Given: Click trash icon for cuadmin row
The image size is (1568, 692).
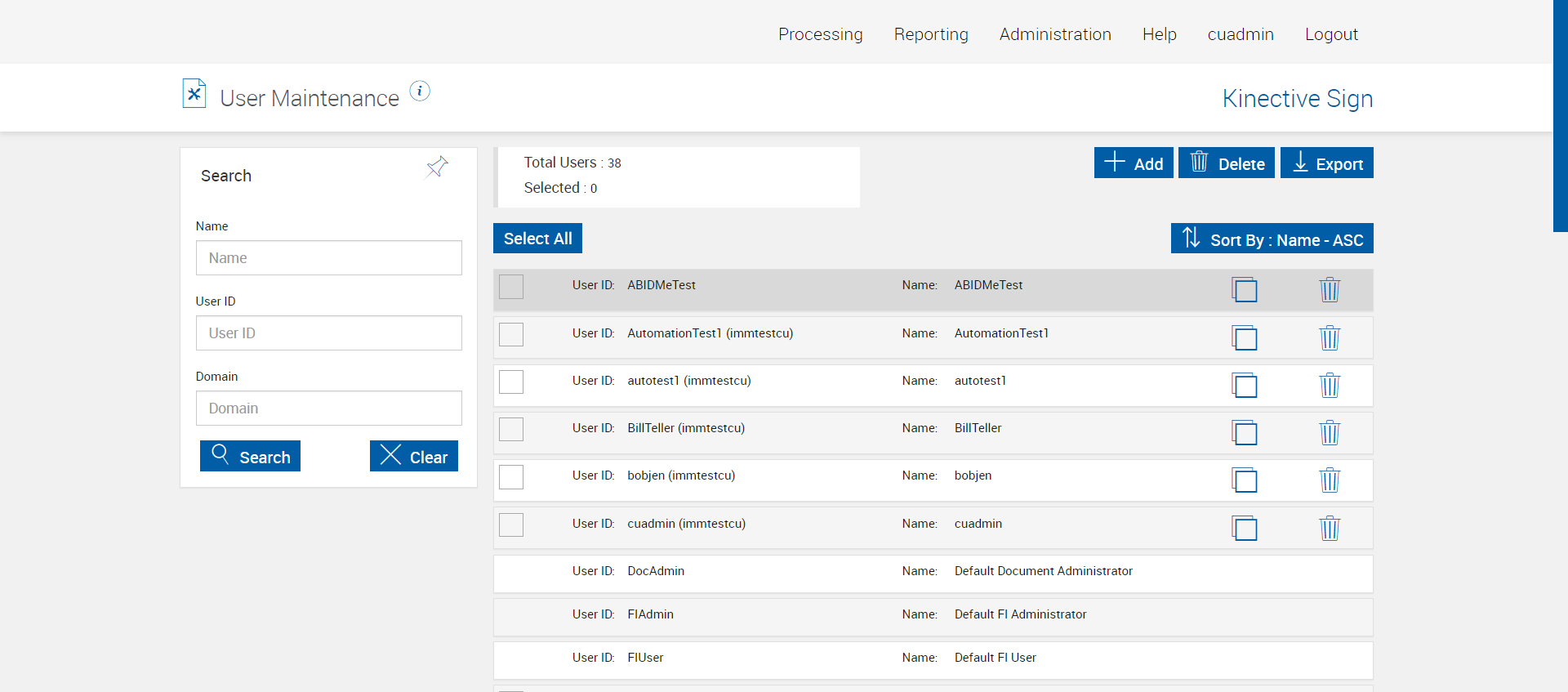Looking at the screenshot, I should click(x=1330, y=528).
